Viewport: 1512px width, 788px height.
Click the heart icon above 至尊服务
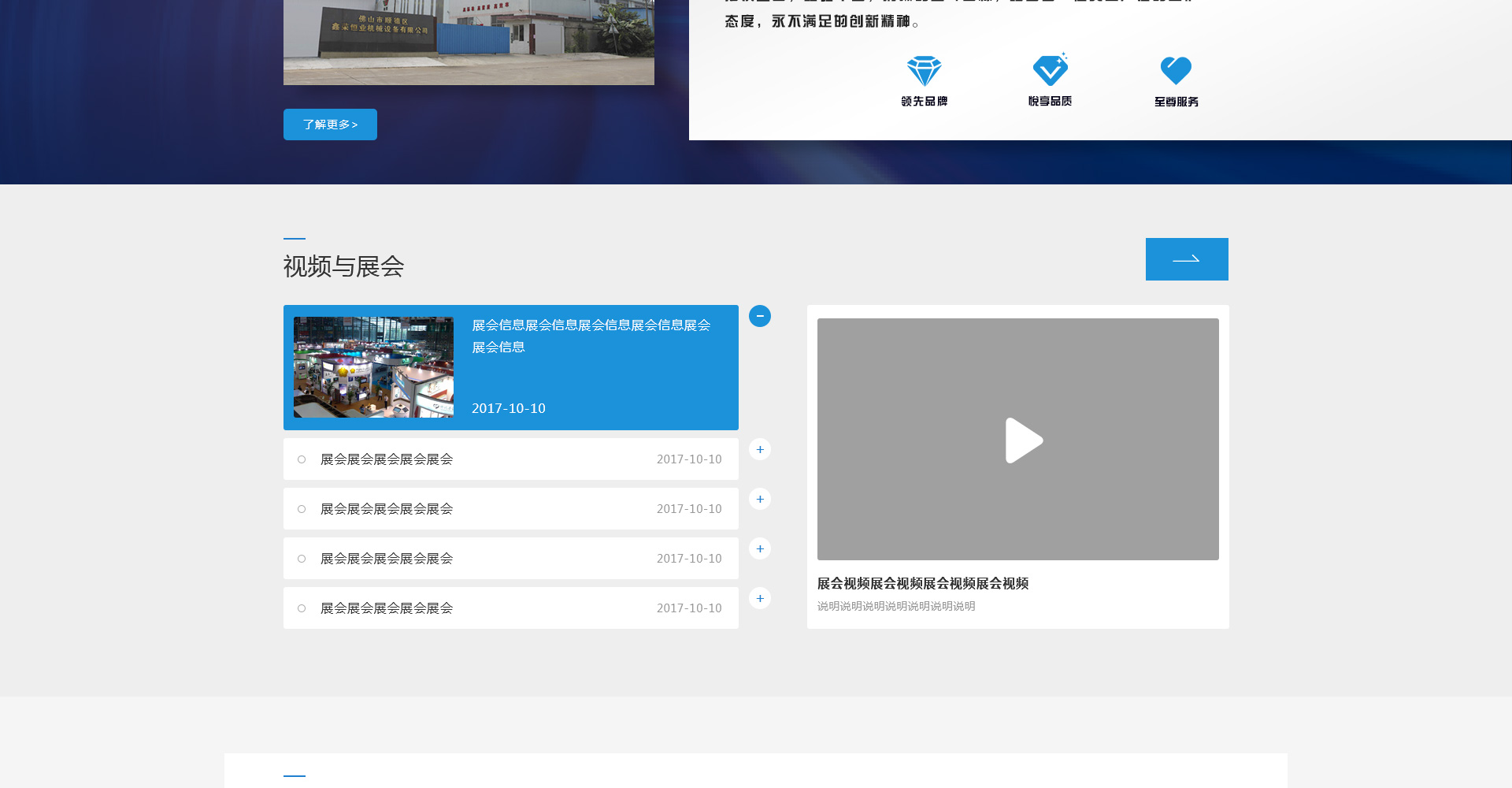tap(1176, 70)
